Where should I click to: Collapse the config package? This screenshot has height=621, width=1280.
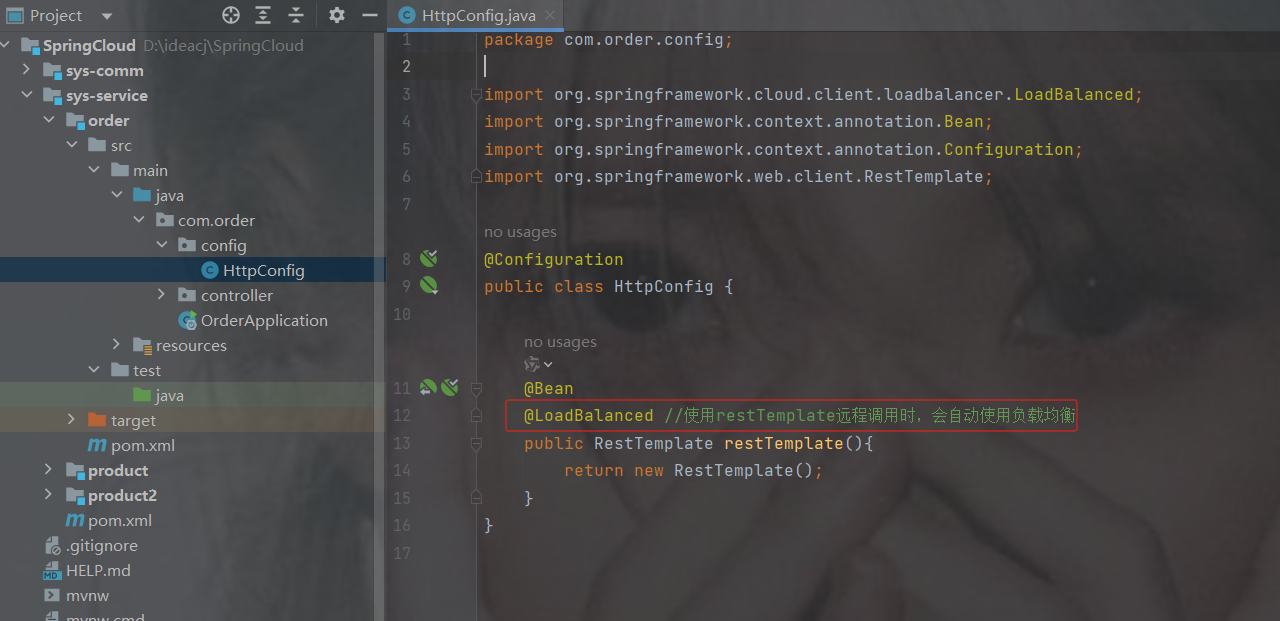tap(161, 246)
